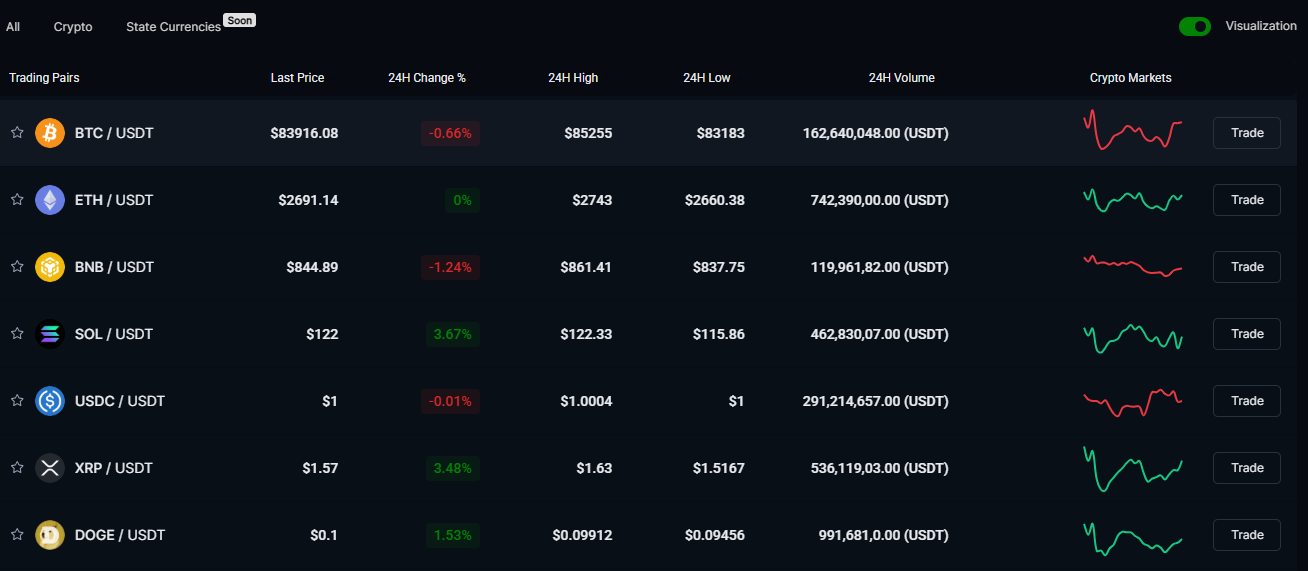View the BNB sparkline chart
Screen dimensions: 1308x571
tap(1133, 266)
